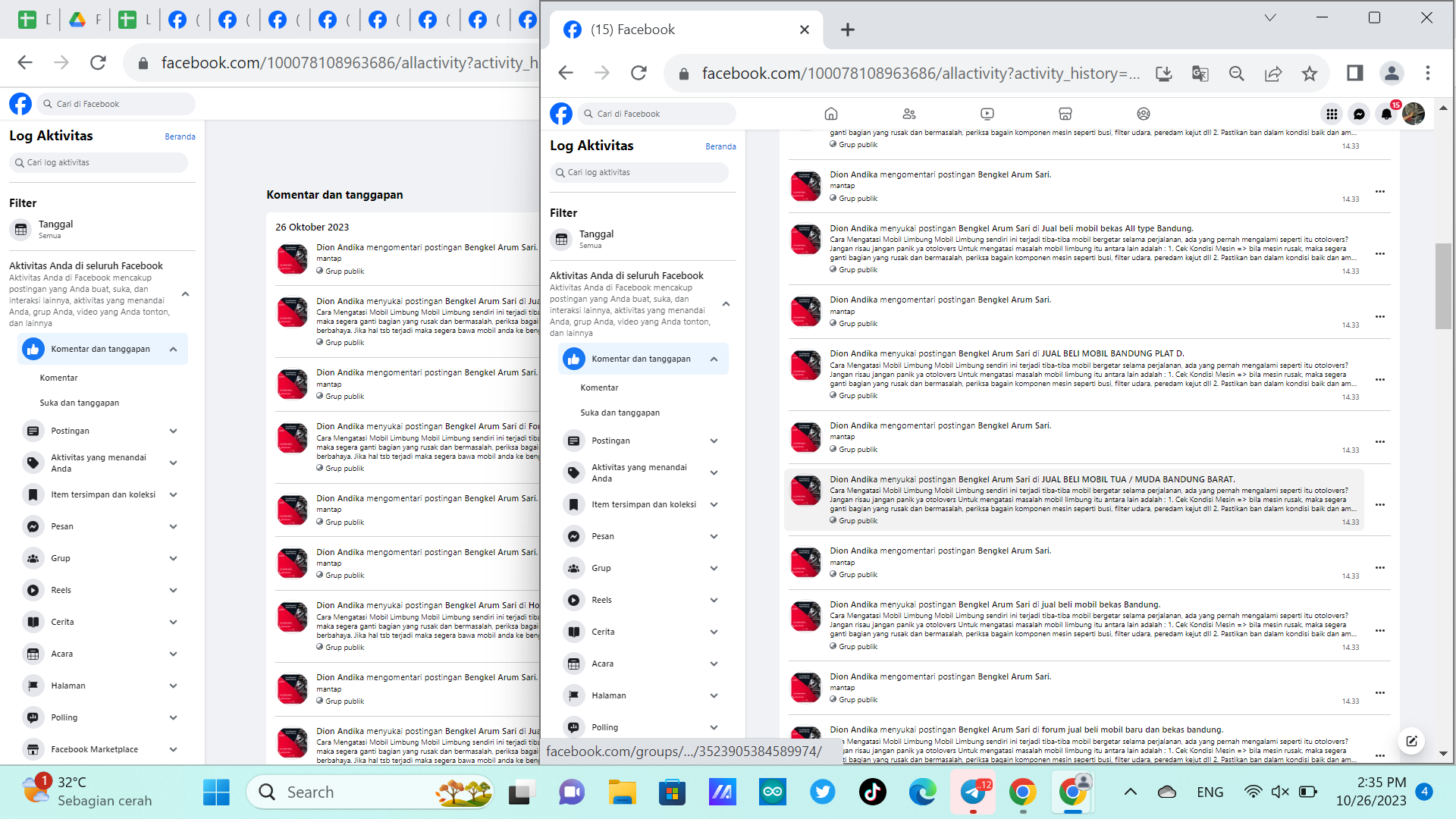Expand the Postingan section in right window

[714, 441]
